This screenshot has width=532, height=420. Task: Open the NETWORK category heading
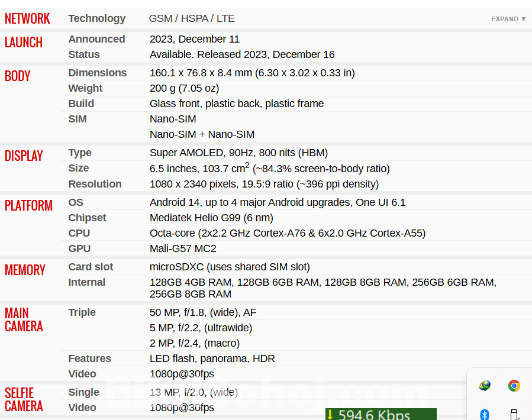27,19
